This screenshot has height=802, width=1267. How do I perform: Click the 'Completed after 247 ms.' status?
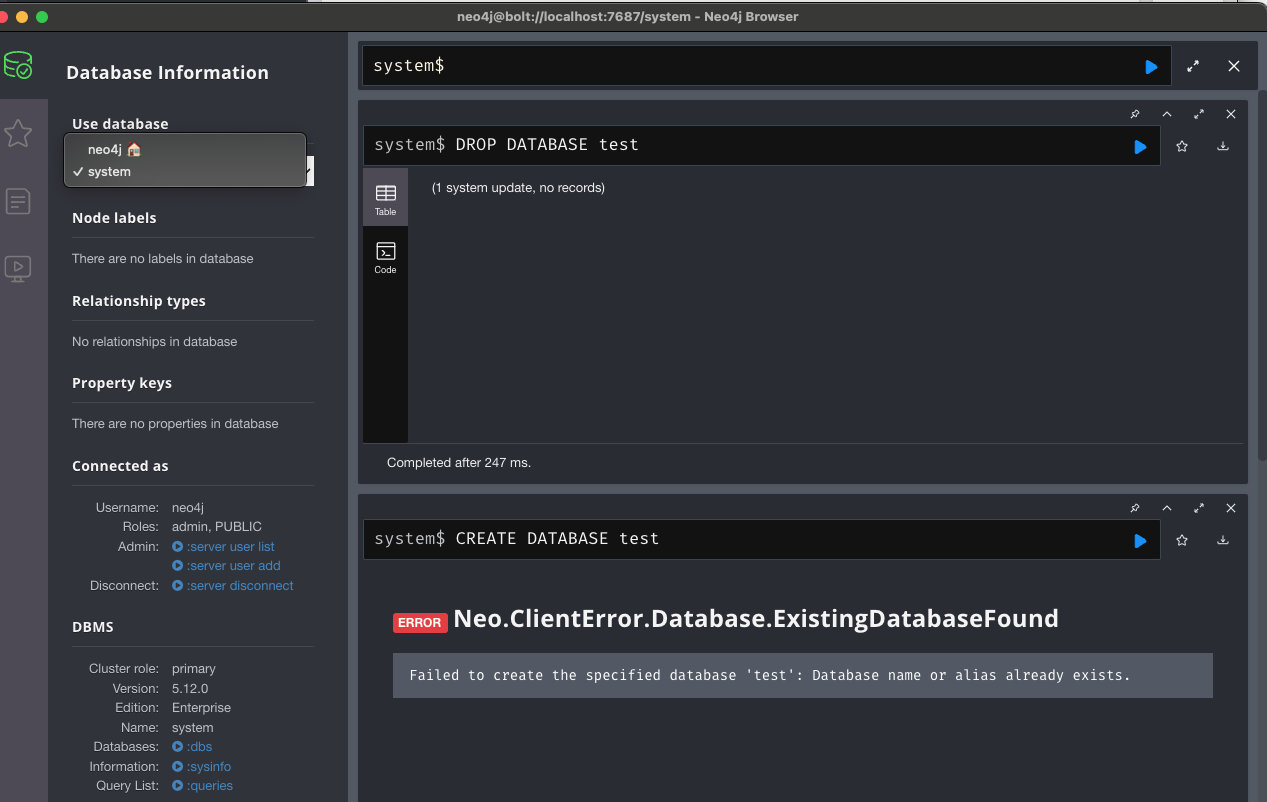point(459,463)
